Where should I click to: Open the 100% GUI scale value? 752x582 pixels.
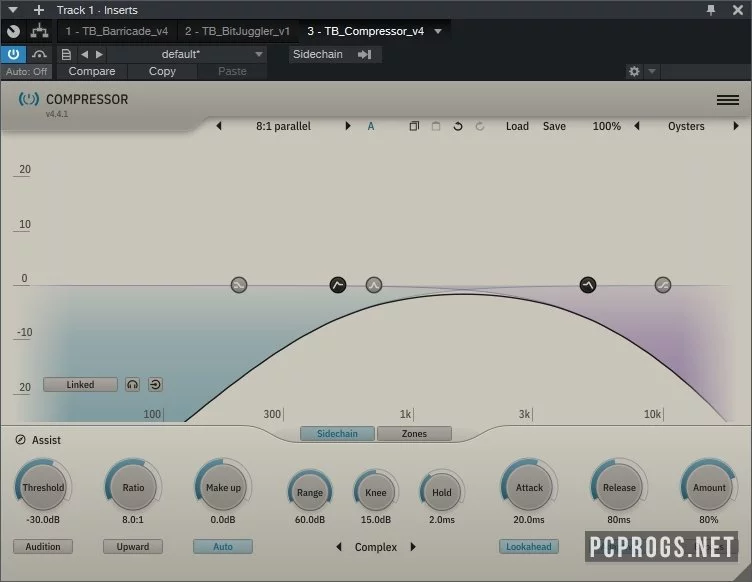tap(606, 126)
